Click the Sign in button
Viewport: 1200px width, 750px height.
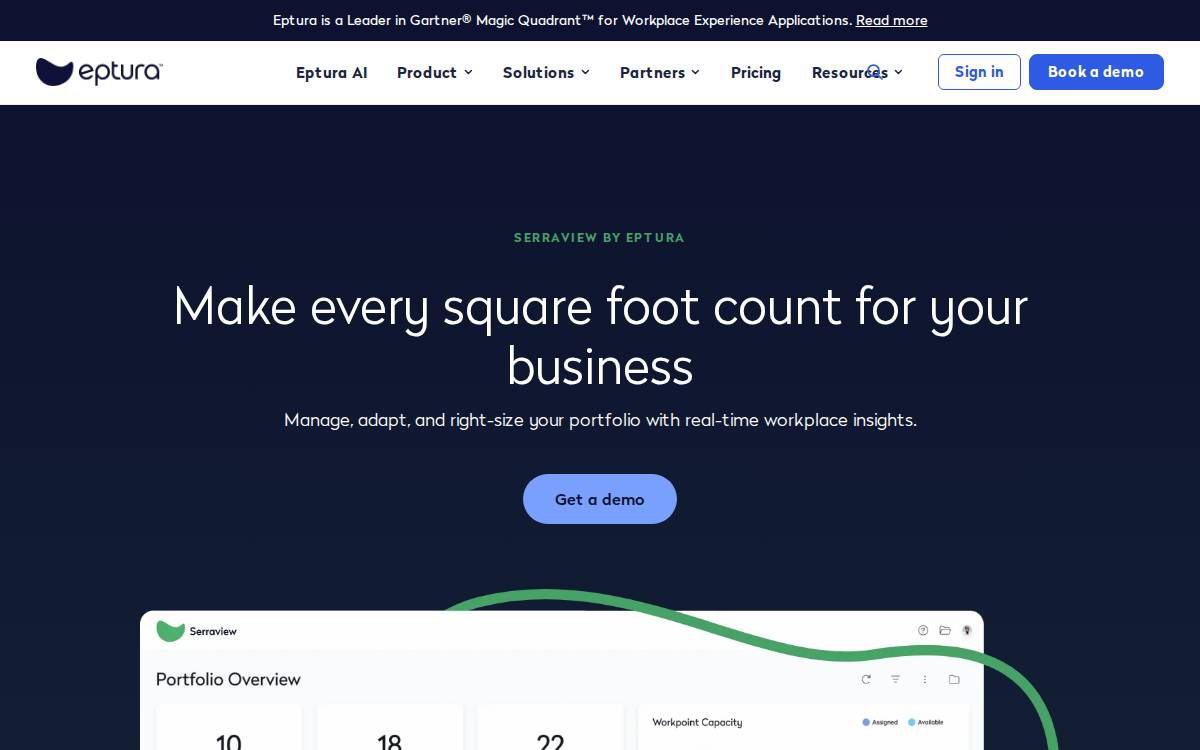click(979, 72)
